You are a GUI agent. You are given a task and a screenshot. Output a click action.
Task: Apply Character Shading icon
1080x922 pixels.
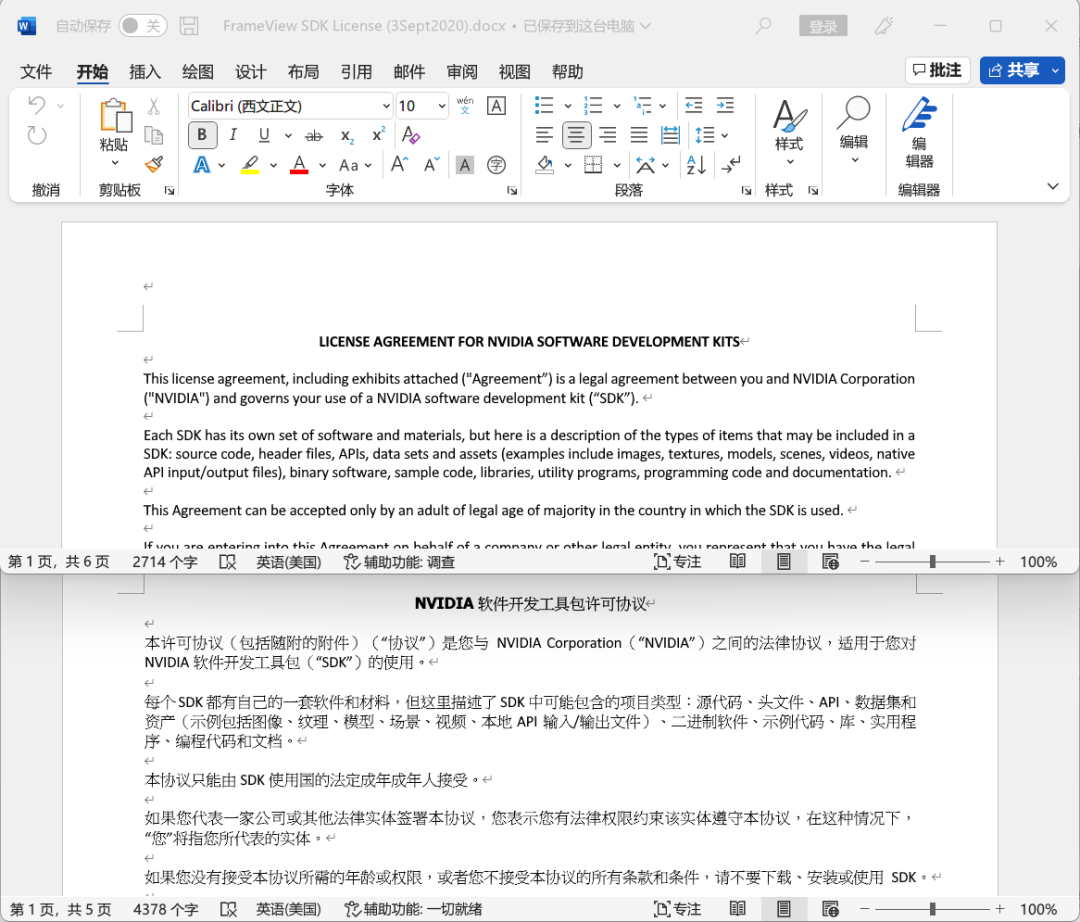[x=465, y=165]
